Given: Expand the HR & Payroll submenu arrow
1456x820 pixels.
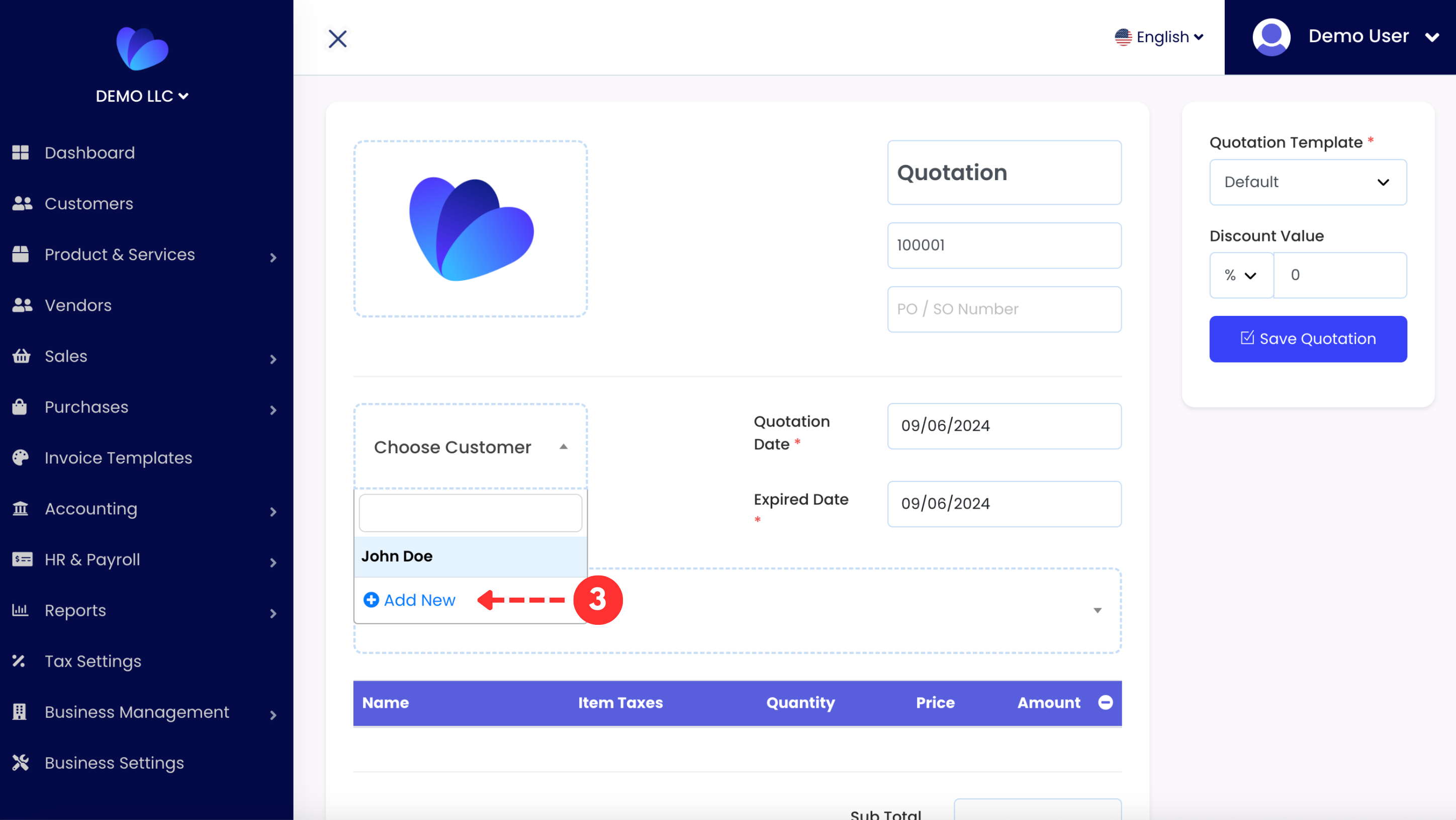Looking at the screenshot, I should (x=273, y=563).
